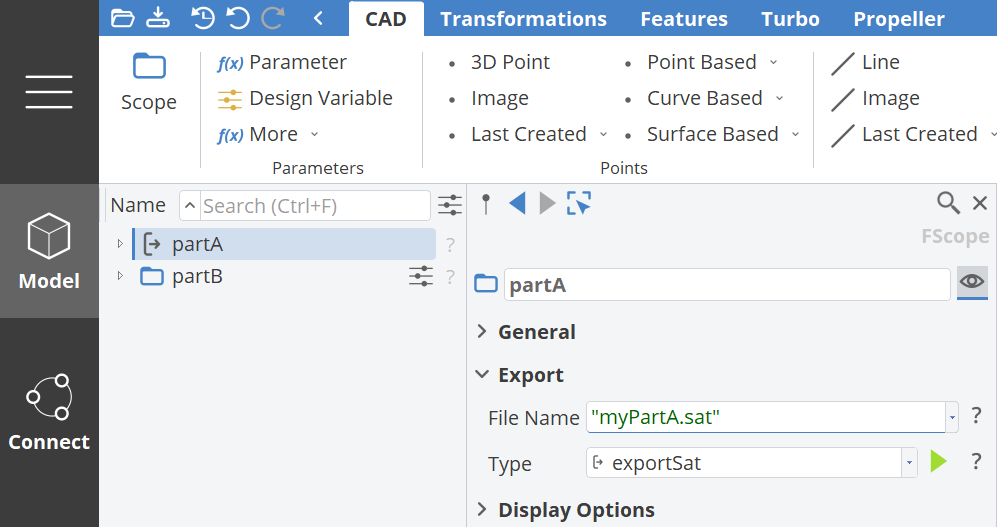Open the CAD ribbon tab

point(386,19)
